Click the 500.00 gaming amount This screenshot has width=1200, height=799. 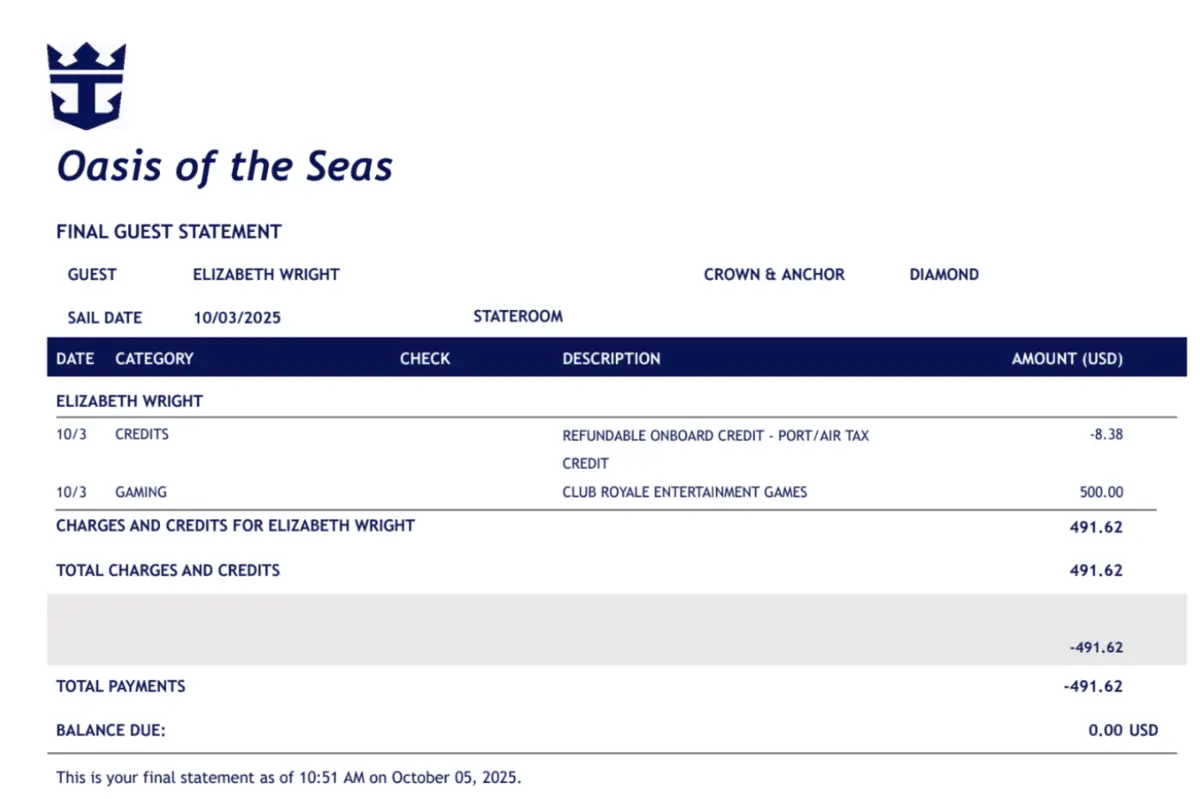[x=1101, y=492]
